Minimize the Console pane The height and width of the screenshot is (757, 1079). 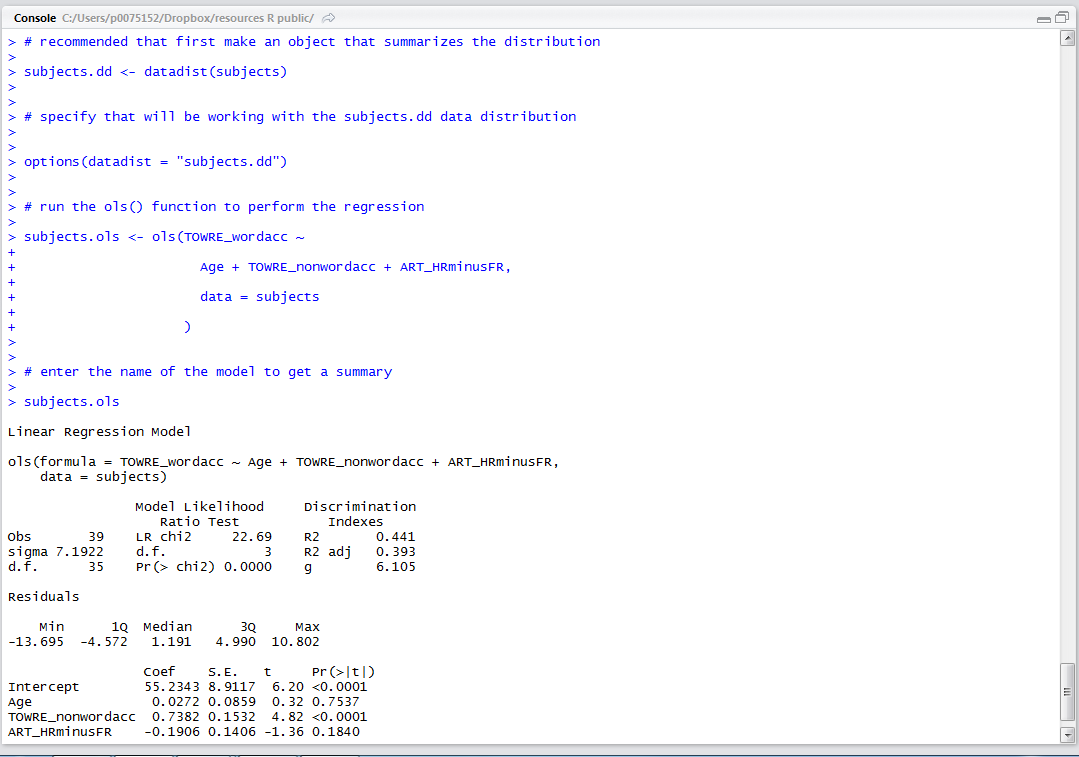(x=1044, y=19)
